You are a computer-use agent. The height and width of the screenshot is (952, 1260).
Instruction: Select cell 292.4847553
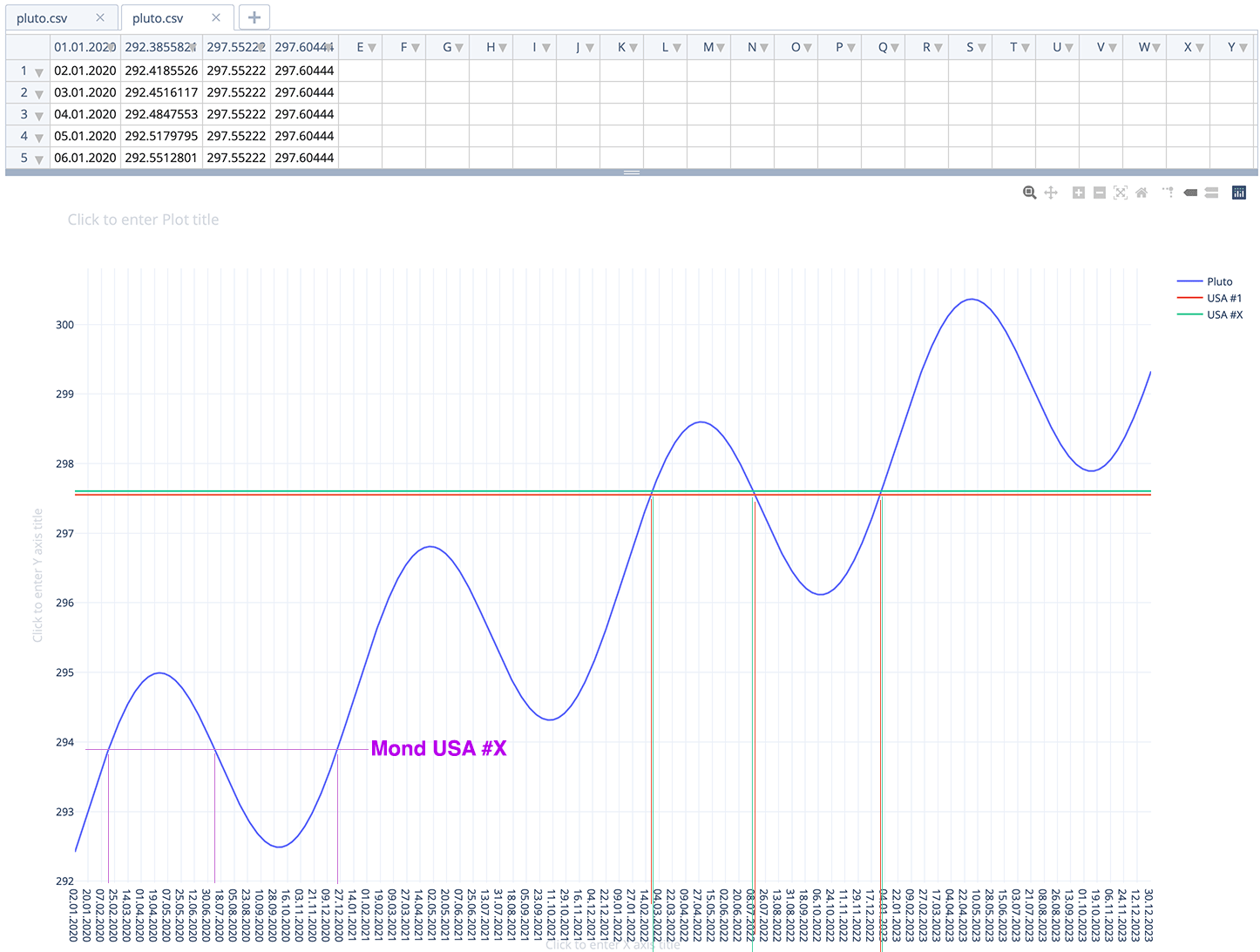[x=161, y=114]
